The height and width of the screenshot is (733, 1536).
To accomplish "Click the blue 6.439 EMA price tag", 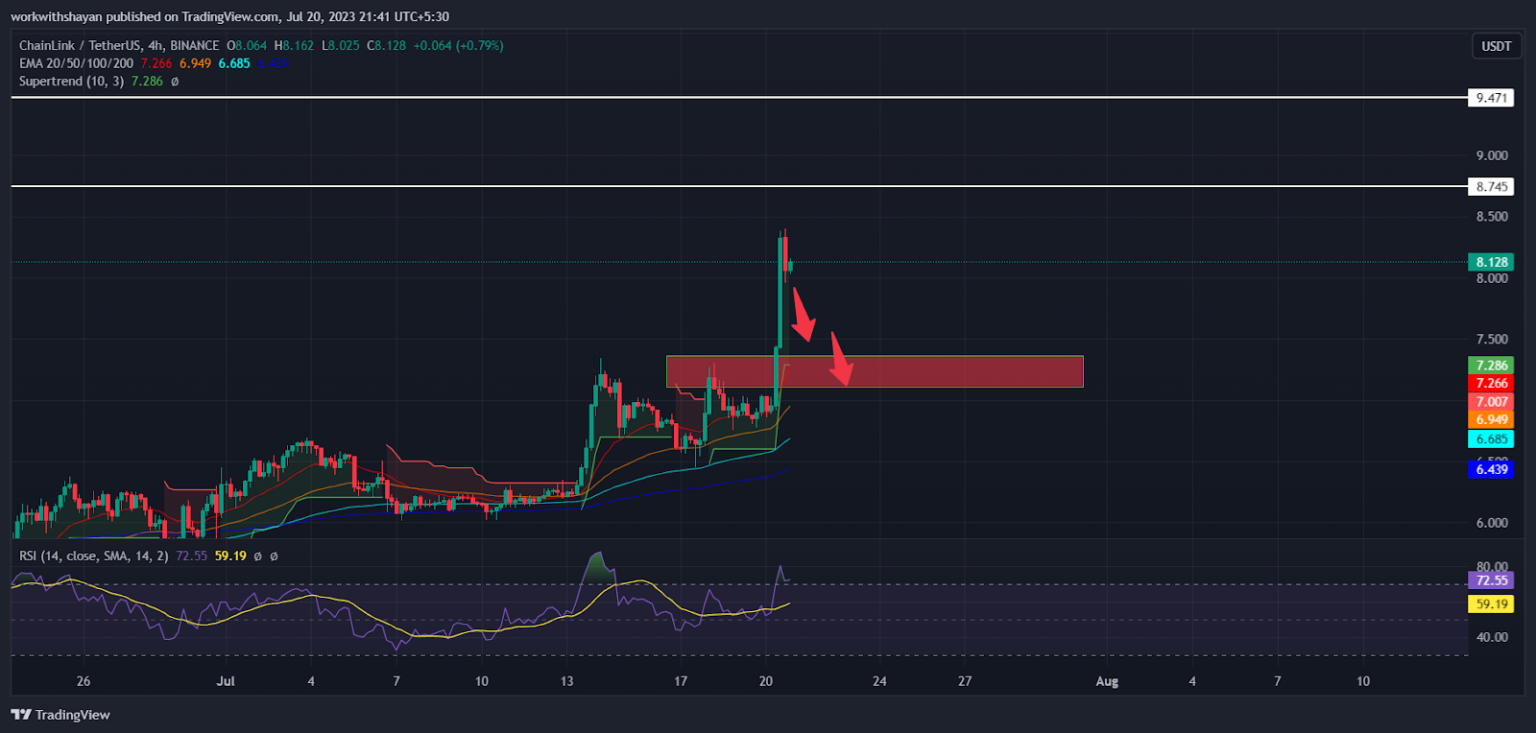I will click(x=1490, y=469).
